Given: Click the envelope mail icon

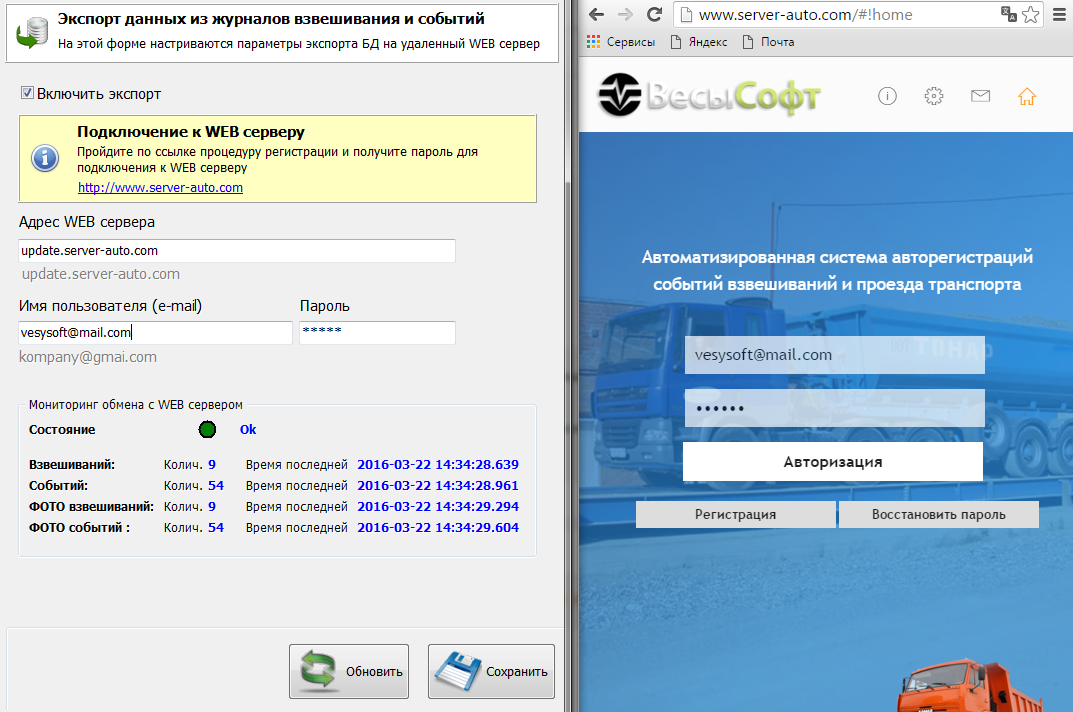Looking at the screenshot, I should click(x=980, y=96).
